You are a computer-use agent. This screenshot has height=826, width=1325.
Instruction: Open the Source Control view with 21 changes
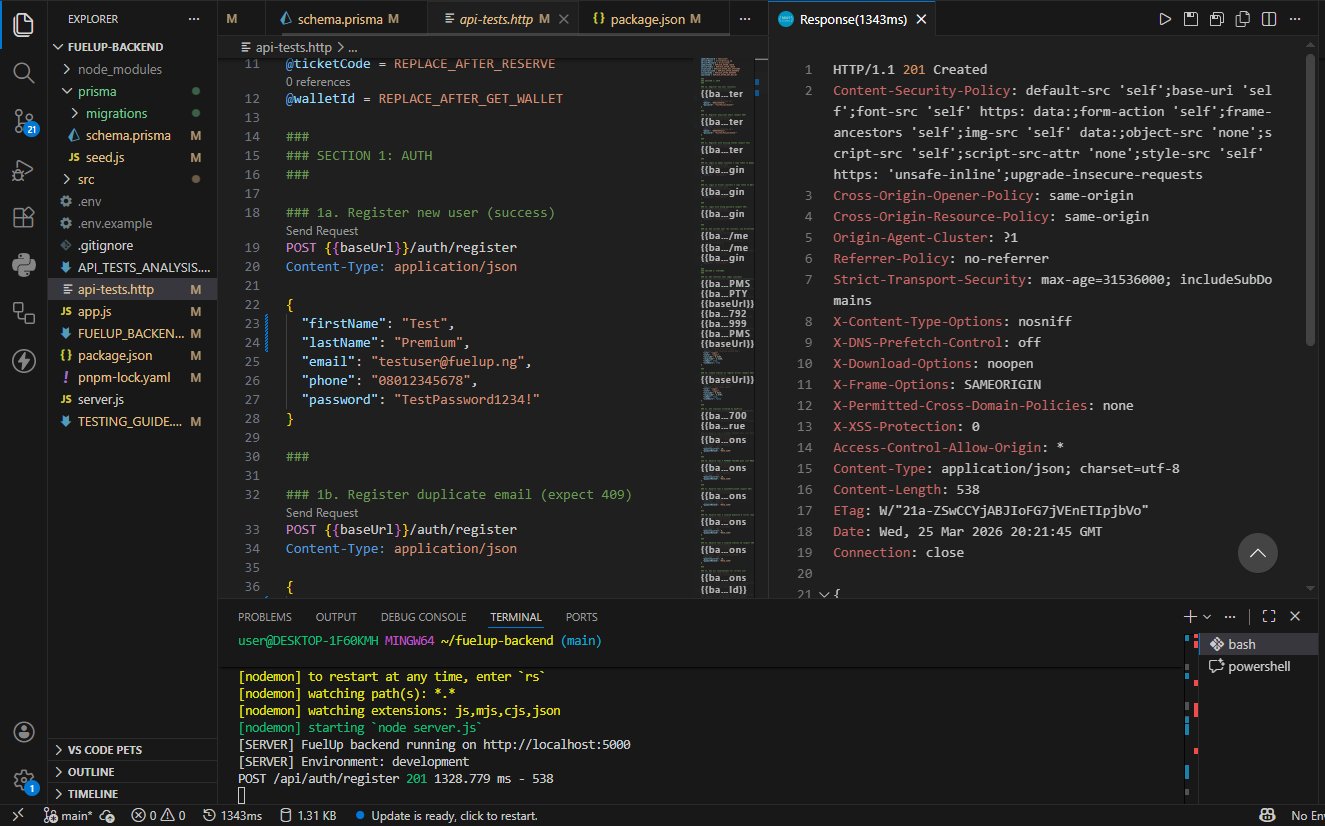click(x=22, y=123)
